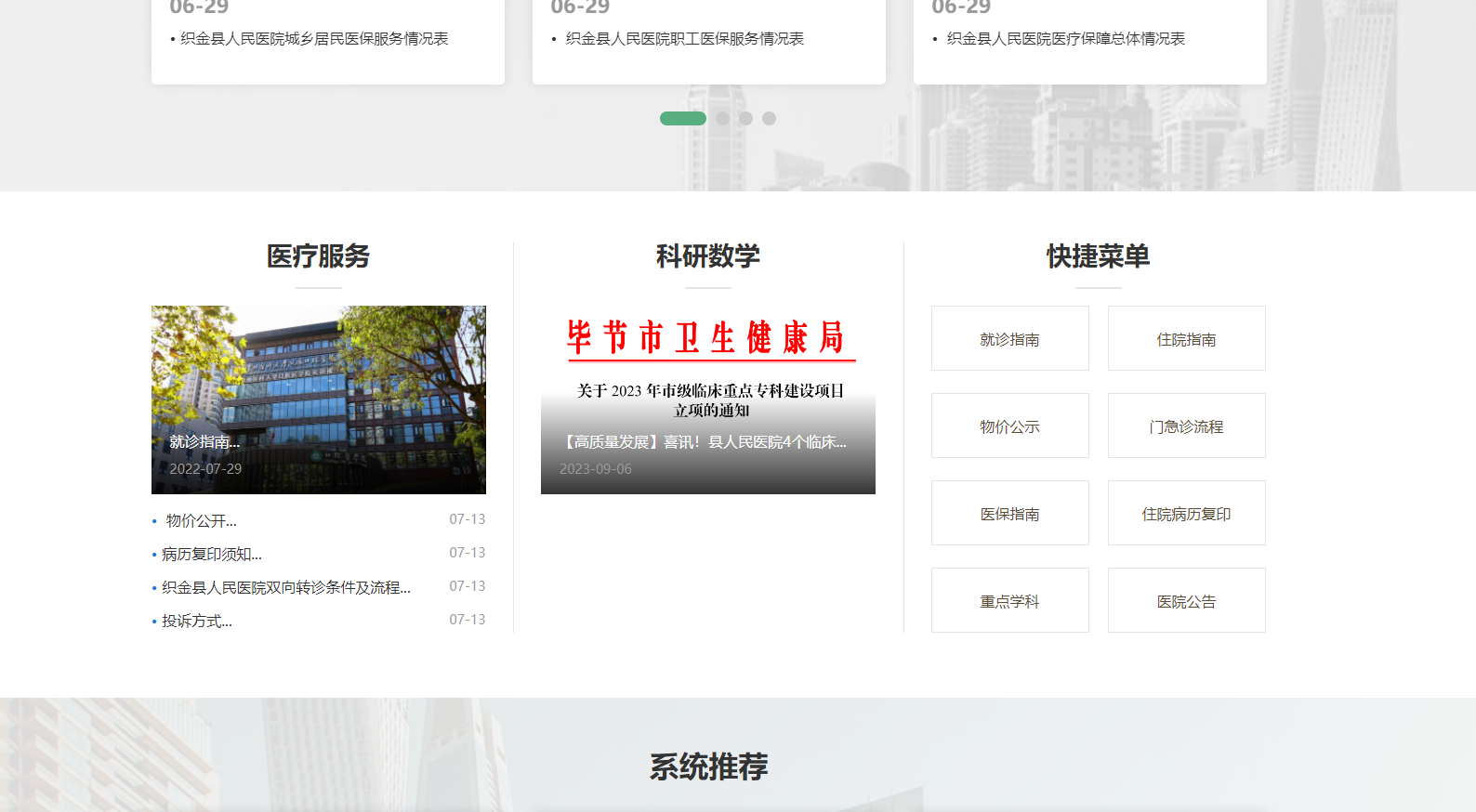Viewport: 1476px width, 812px height.
Task: Click the 07-13 date beside 物价公开
Action: pos(468,519)
